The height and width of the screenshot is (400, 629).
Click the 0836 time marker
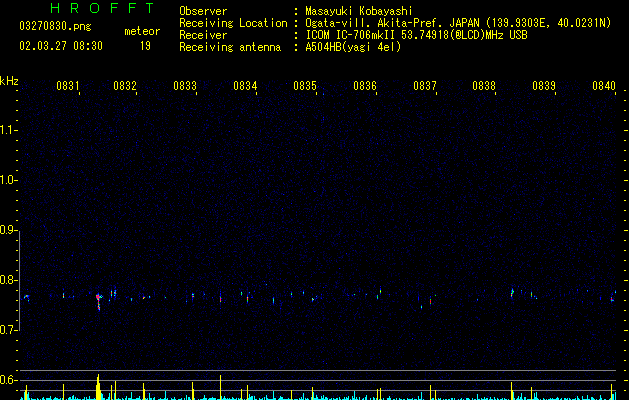click(x=365, y=86)
